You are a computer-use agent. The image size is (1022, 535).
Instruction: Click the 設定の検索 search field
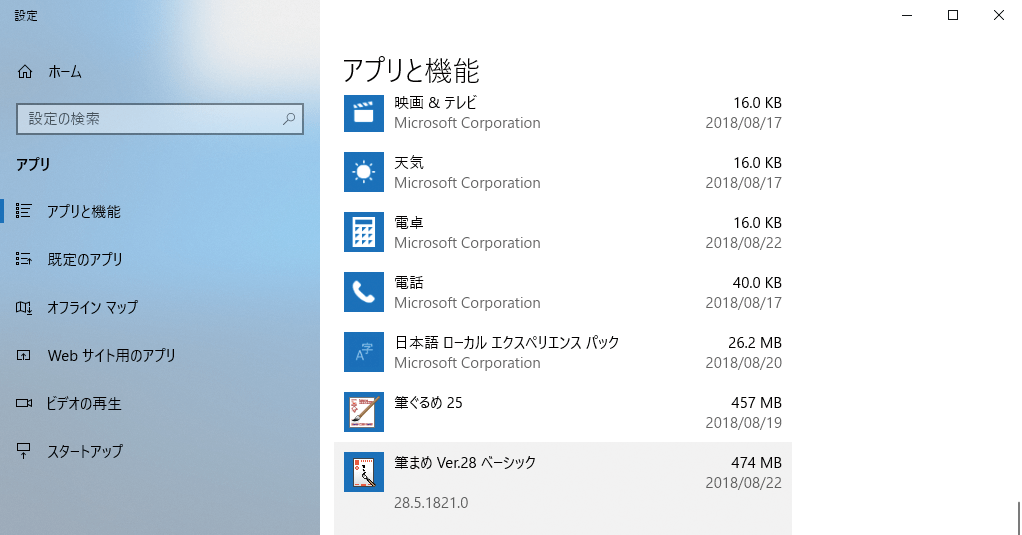[x=160, y=119]
